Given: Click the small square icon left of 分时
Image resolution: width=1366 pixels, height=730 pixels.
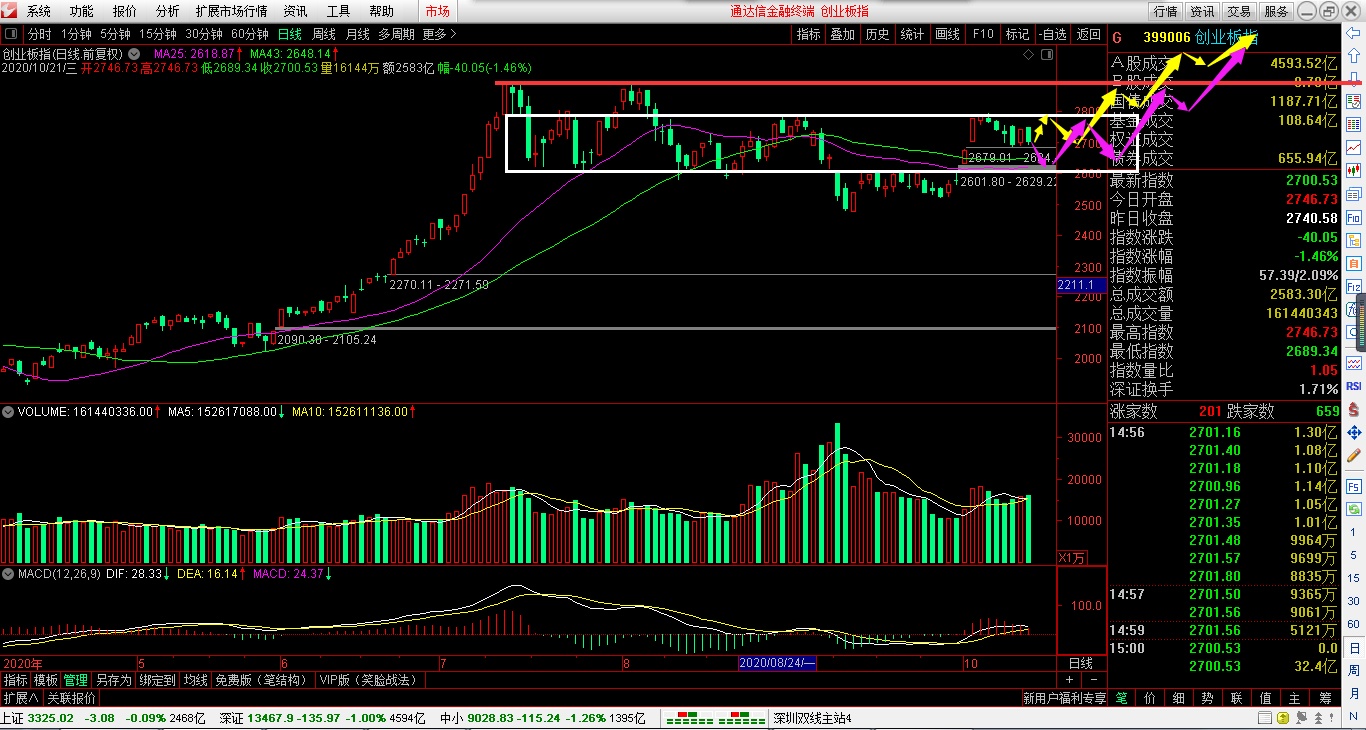Looking at the screenshot, I should pyautogui.click(x=11, y=34).
